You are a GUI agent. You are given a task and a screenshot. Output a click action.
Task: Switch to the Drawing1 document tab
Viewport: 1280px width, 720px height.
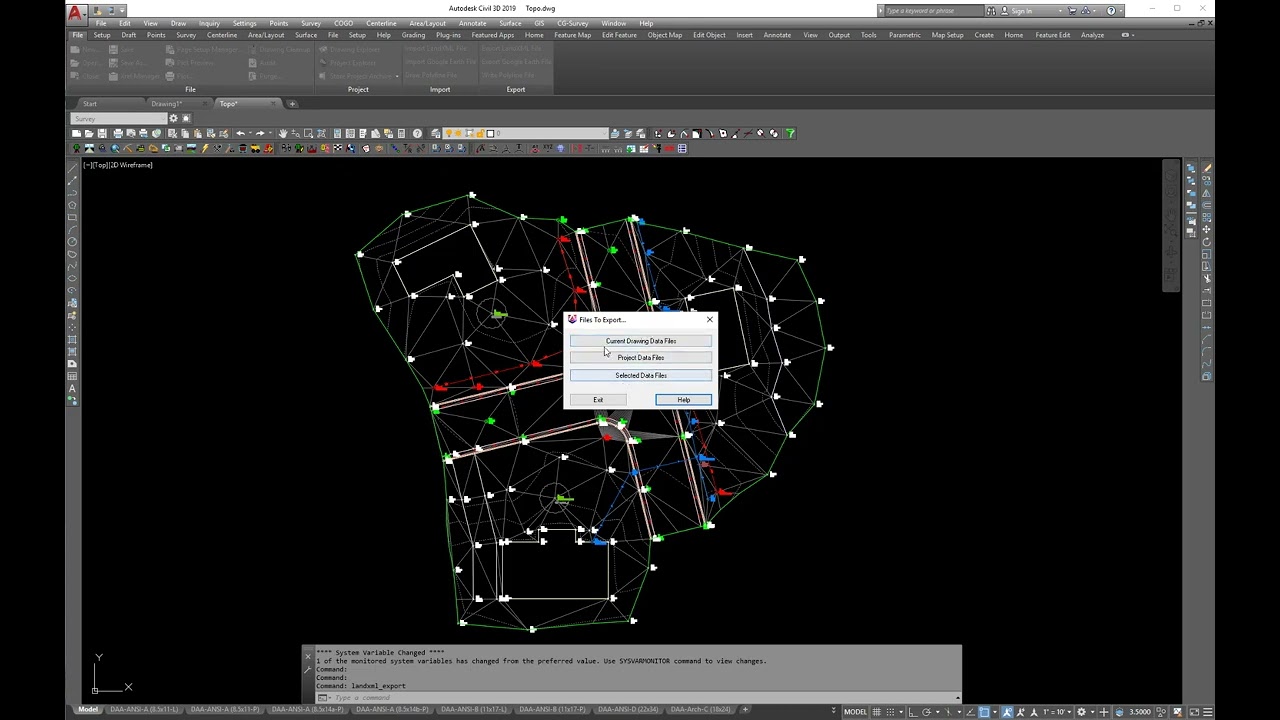coord(166,104)
